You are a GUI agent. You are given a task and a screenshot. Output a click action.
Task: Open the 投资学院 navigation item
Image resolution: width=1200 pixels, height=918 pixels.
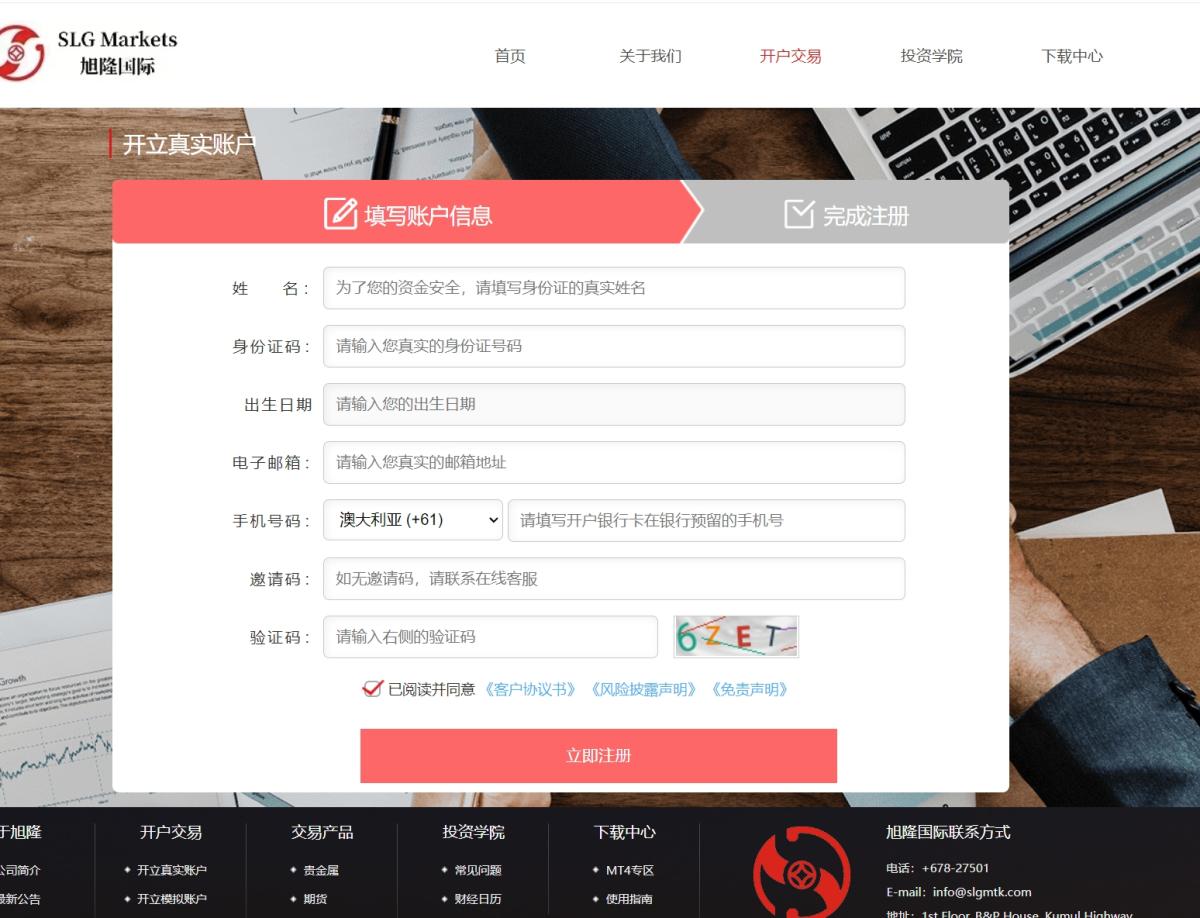coord(931,56)
